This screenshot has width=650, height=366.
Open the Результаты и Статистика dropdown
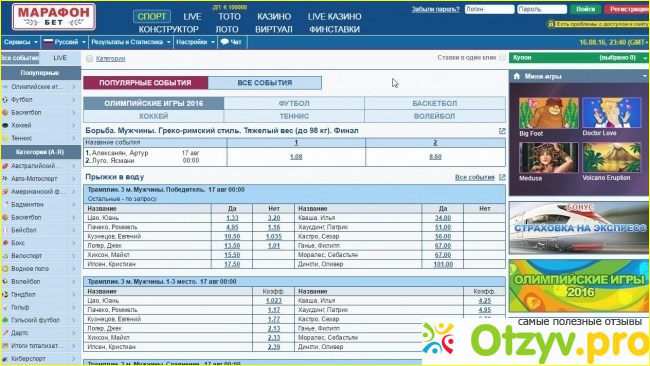[131, 42]
